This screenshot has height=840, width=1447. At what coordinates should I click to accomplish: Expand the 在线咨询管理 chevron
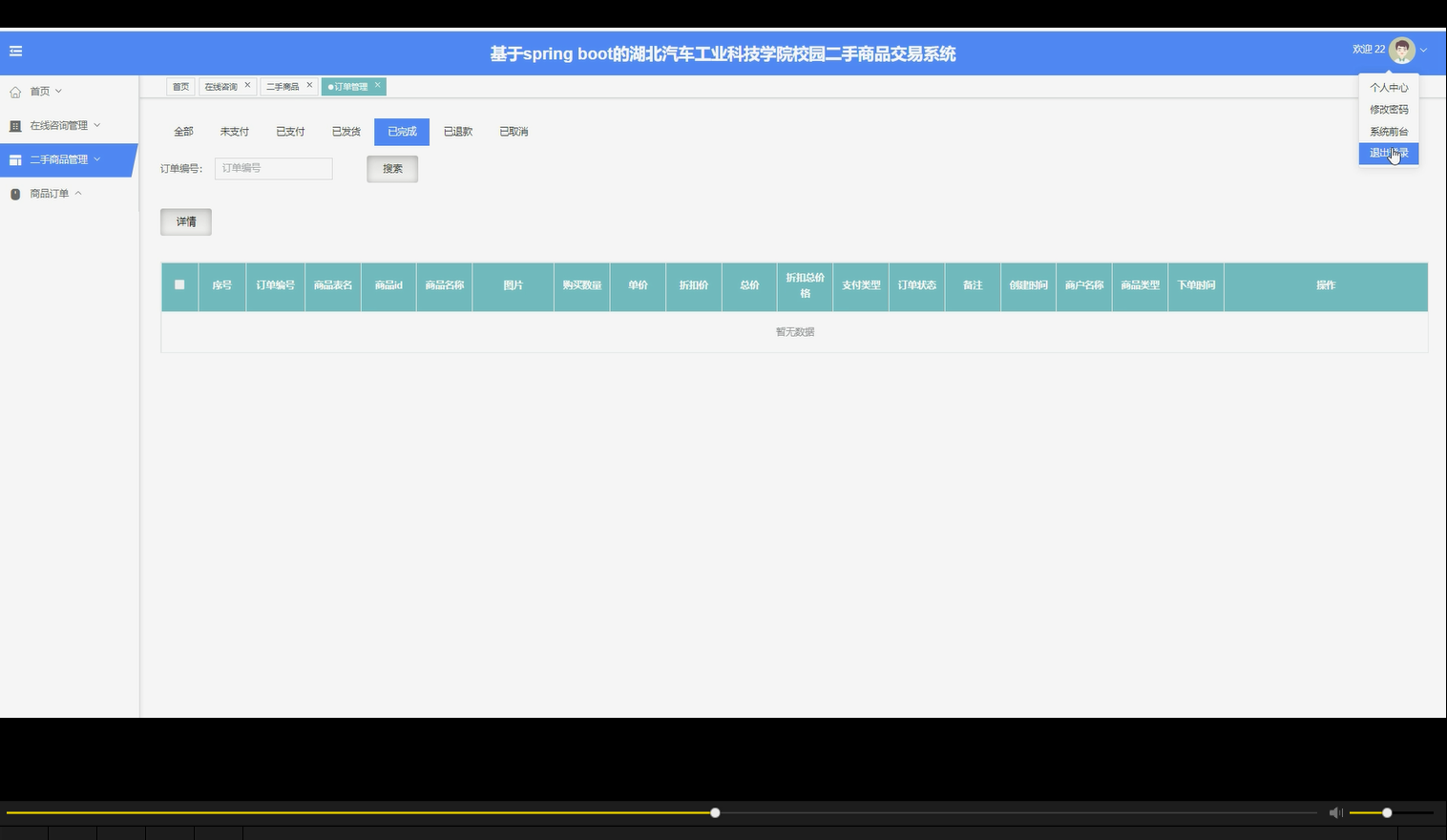click(x=96, y=125)
